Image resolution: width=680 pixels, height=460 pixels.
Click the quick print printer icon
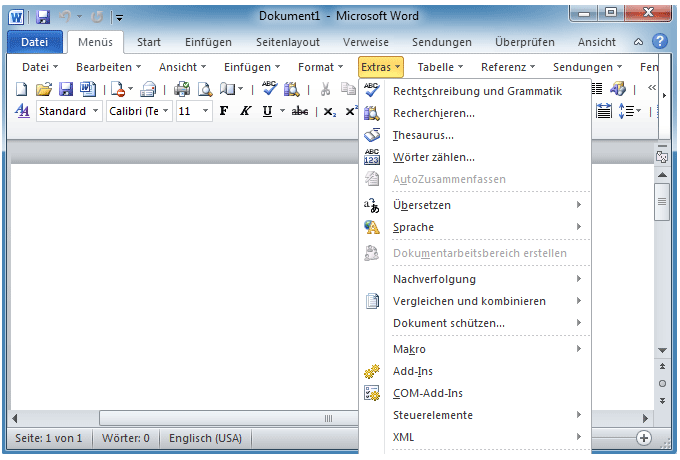182,89
